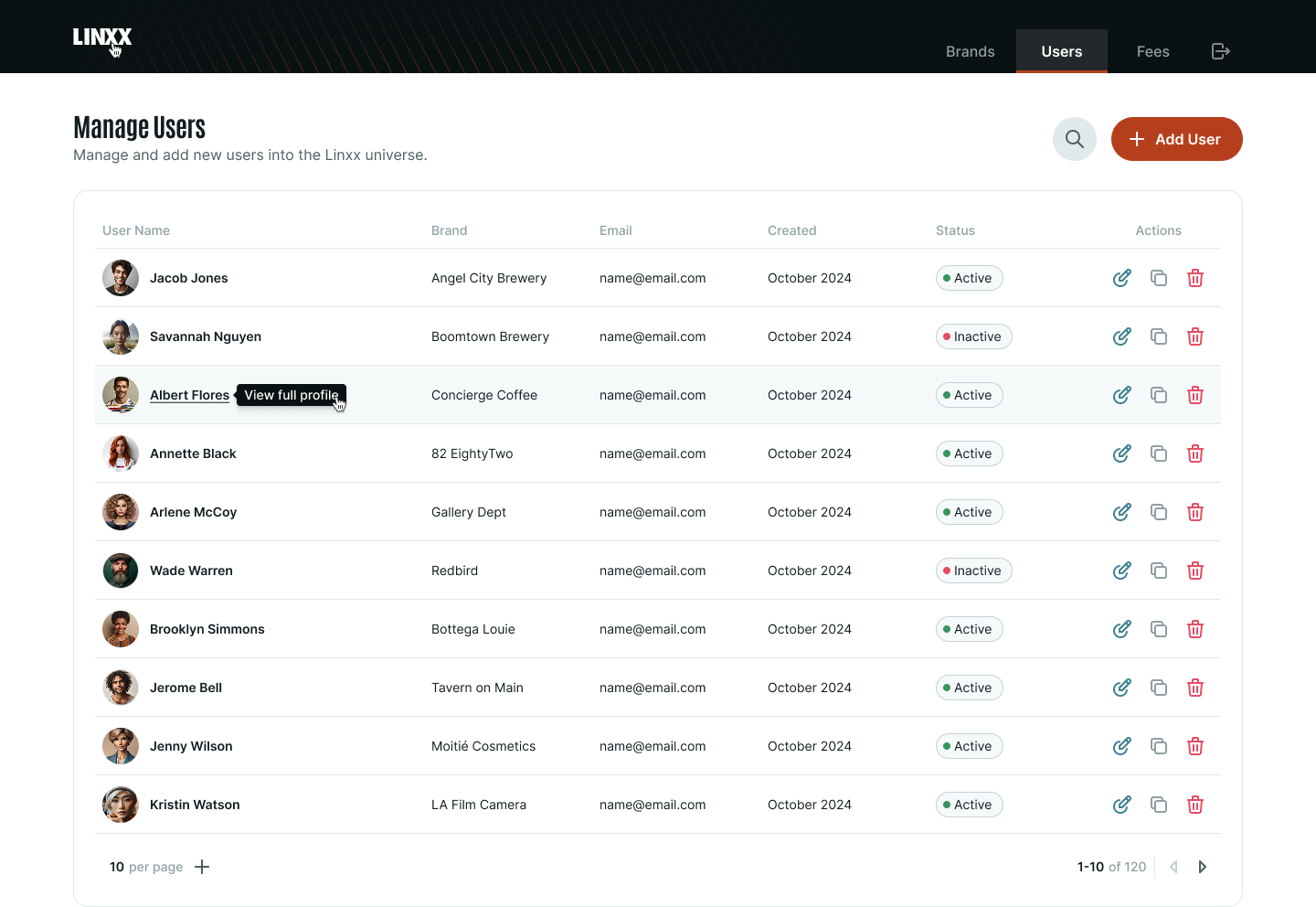Duplicate the Savannah Nguyen user row
Viewport: 1316px width, 907px height.
[1158, 336]
